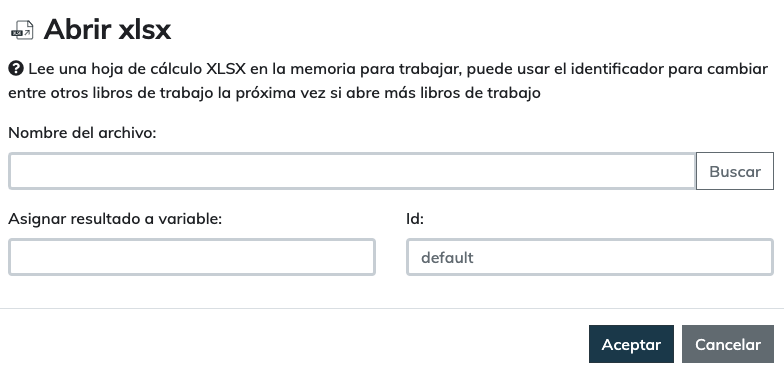Click the Asignar resultado a variable label
Viewport: 784px width, 371px height.
115,219
